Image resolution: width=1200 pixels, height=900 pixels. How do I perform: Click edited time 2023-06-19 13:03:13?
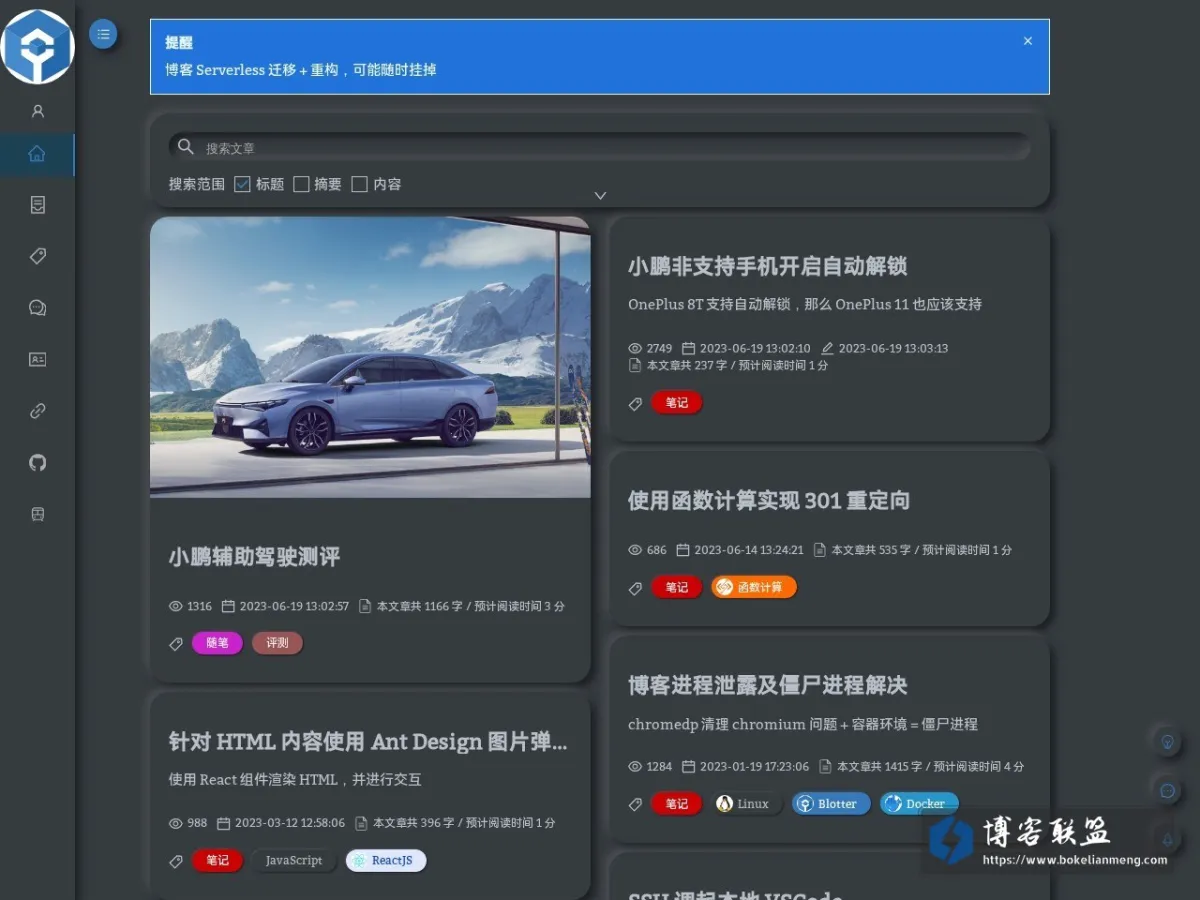893,349
